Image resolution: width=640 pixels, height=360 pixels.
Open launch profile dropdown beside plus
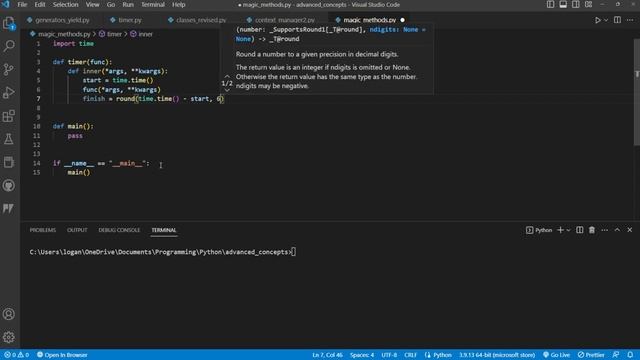tap(568, 230)
